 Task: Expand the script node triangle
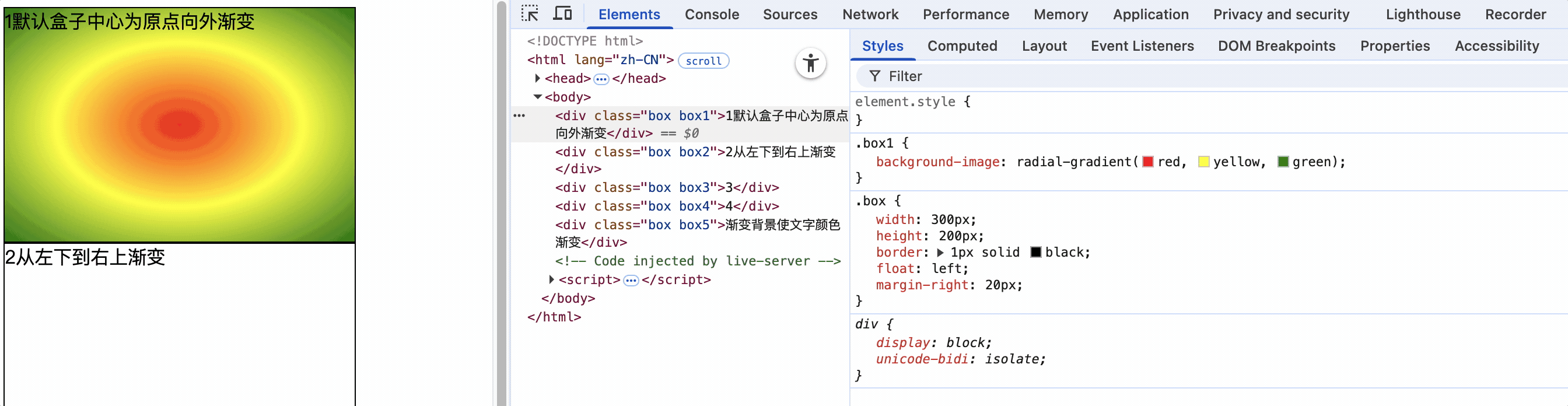[x=551, y=280]
